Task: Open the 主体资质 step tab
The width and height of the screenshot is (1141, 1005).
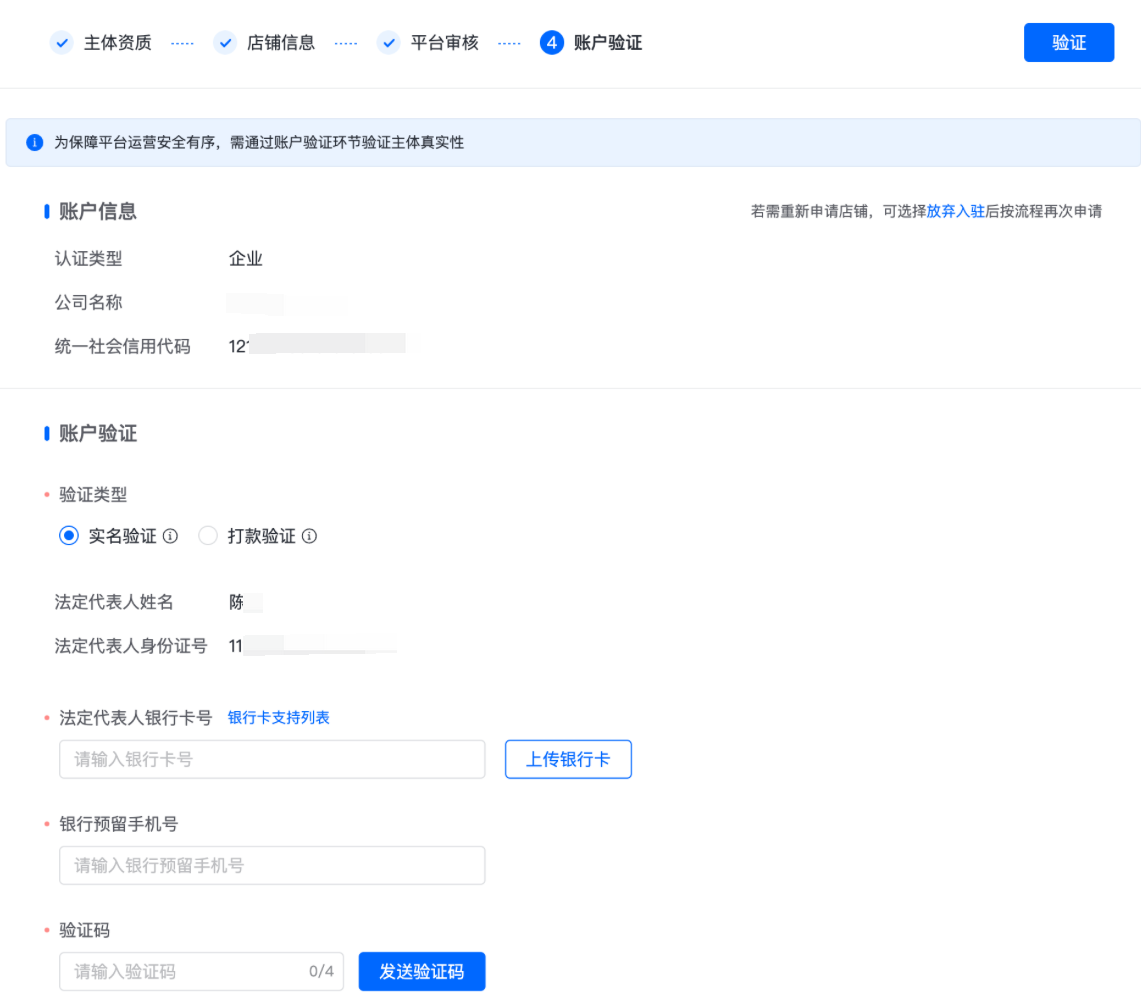Action: coord(118,43)
